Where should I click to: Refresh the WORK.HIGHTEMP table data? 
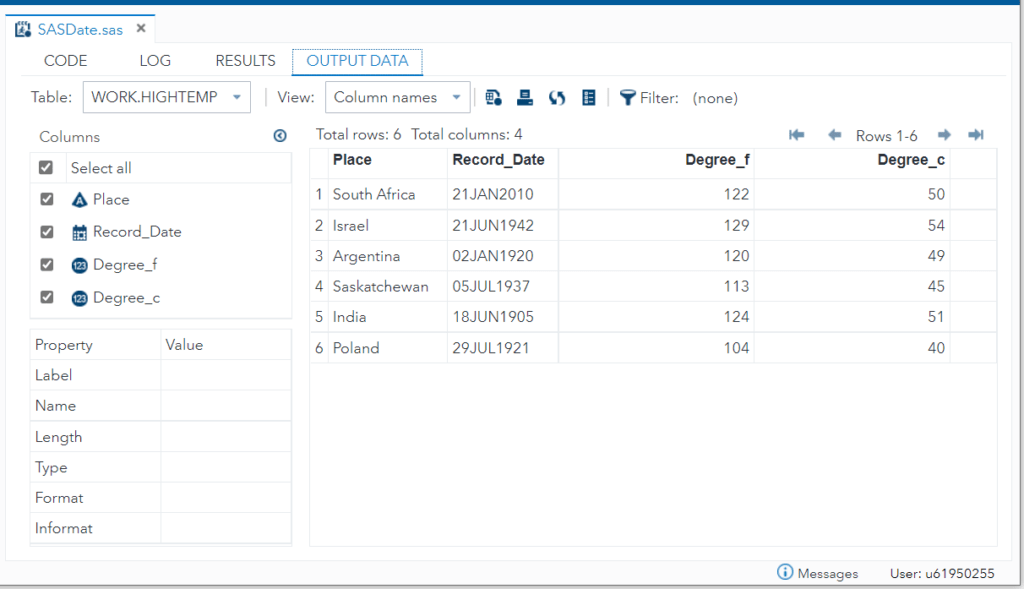pyautogui.click(x=557, y=97)
